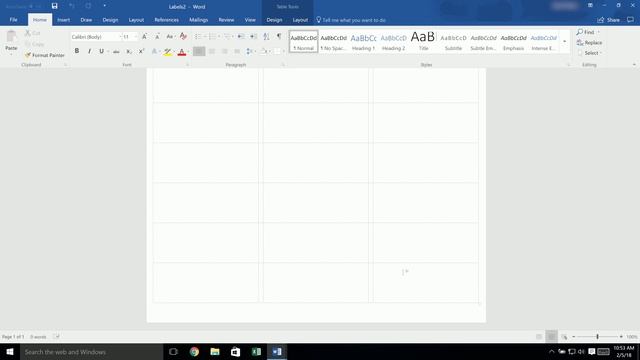Click the bullets list icon
The width and height of the screenshot is (640, 360).
pos(198,37)
